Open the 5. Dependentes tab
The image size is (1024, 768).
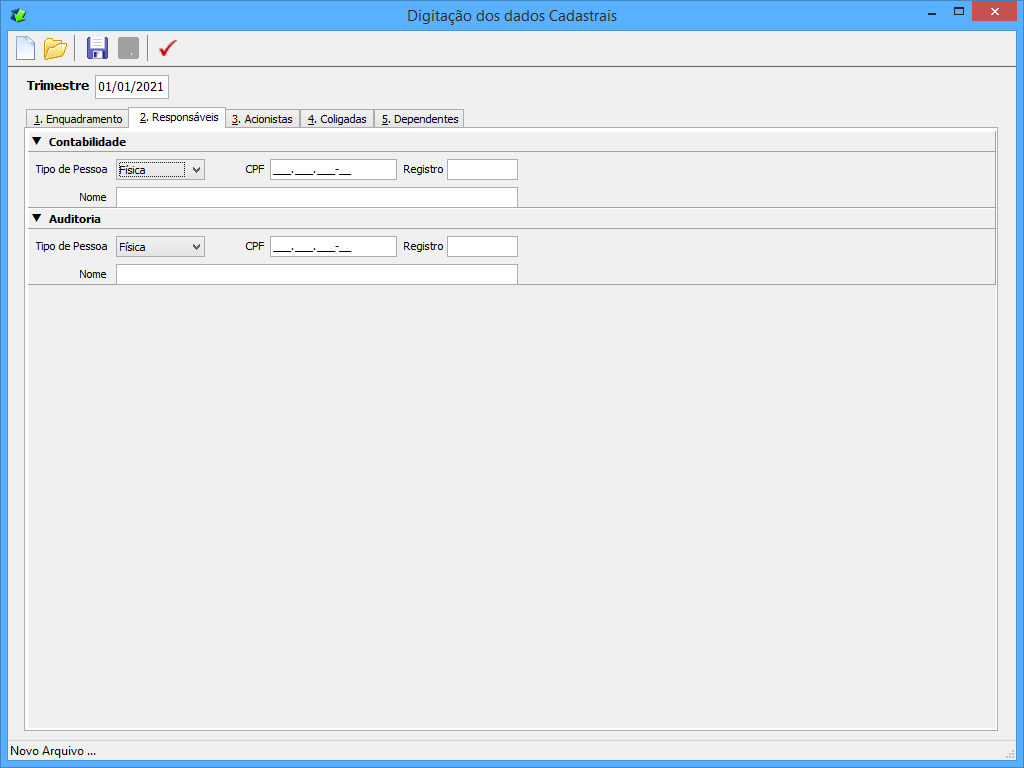tap(420, 119)
